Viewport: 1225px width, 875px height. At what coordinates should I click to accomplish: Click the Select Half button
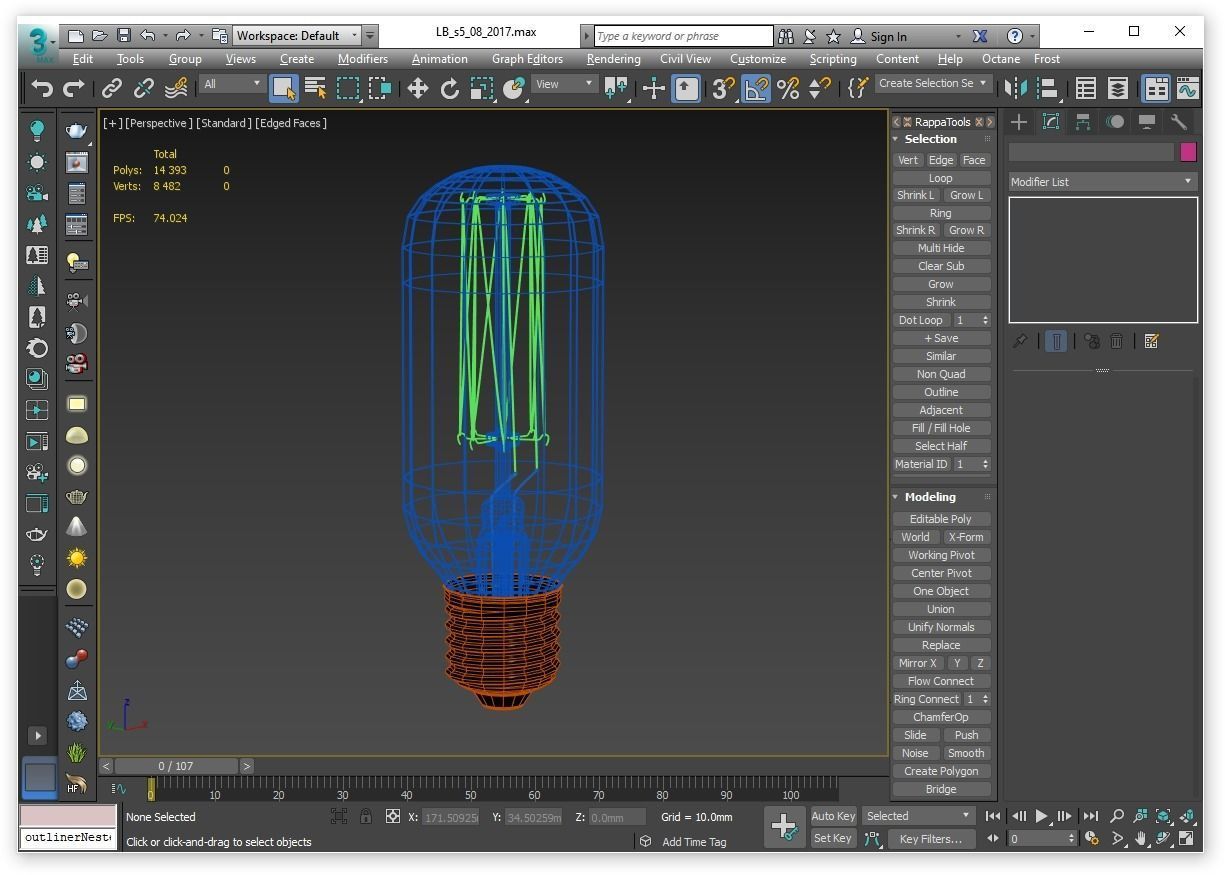(941, 446)
